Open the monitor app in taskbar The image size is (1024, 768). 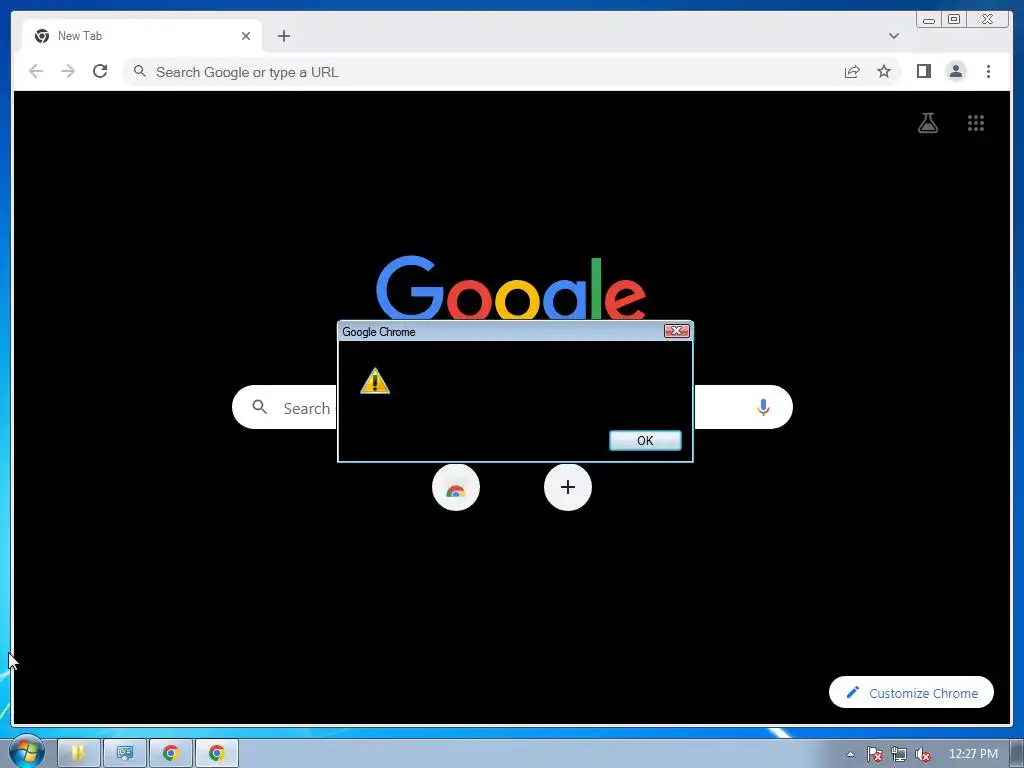125,753
